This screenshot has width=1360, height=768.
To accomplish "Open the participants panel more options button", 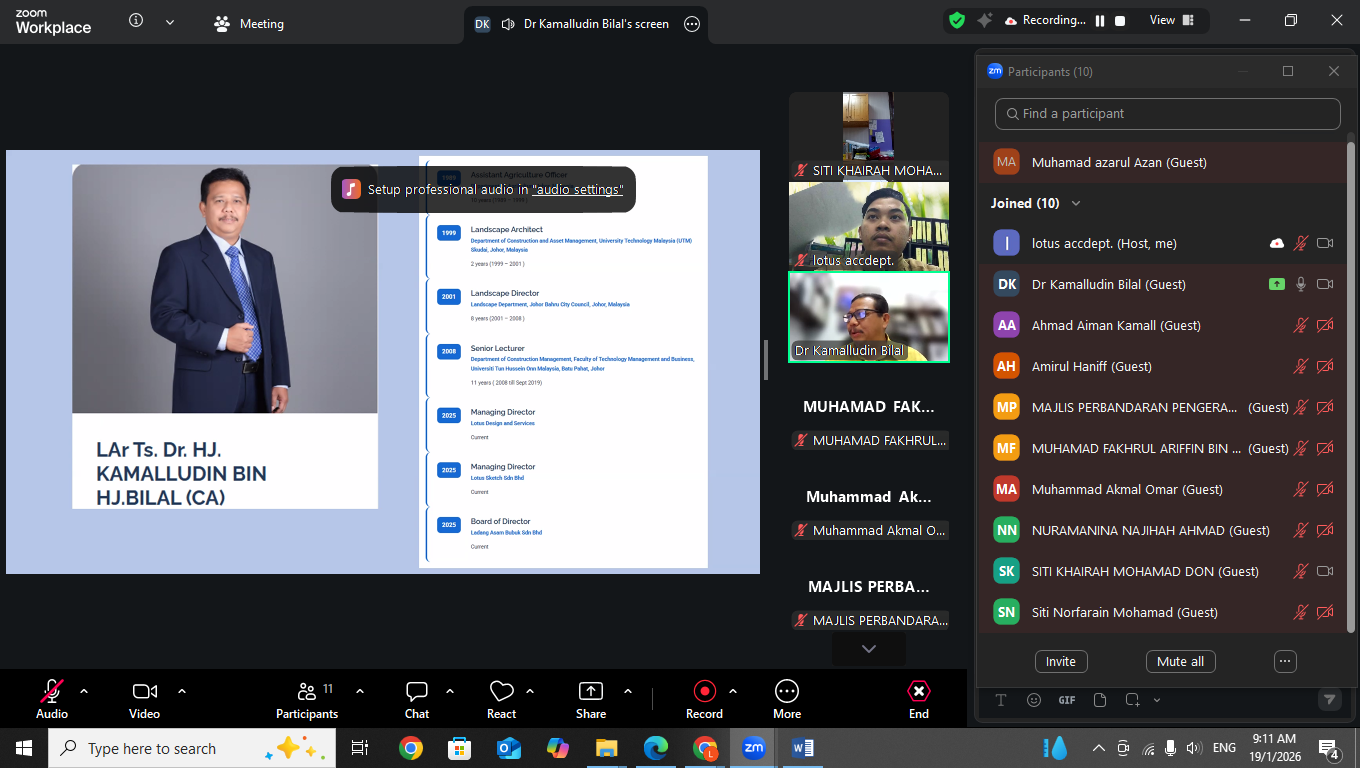I will (x=1286, y=662).
